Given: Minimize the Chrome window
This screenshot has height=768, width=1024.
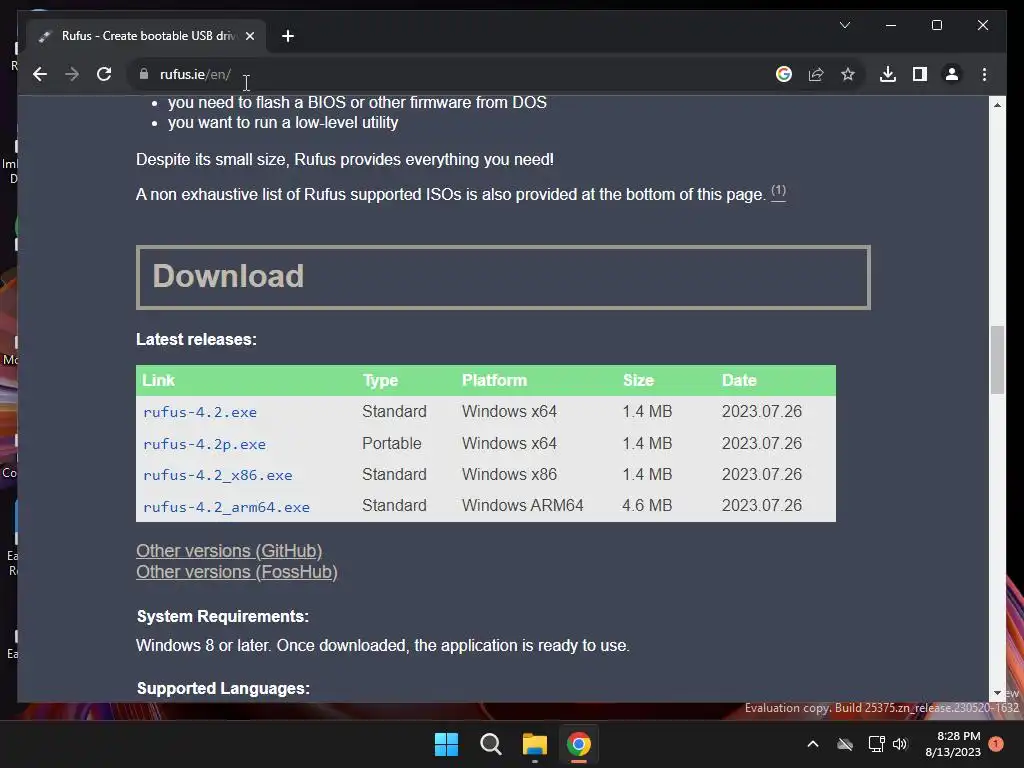Looking at the screenshot, I should (x=891, y=25).
